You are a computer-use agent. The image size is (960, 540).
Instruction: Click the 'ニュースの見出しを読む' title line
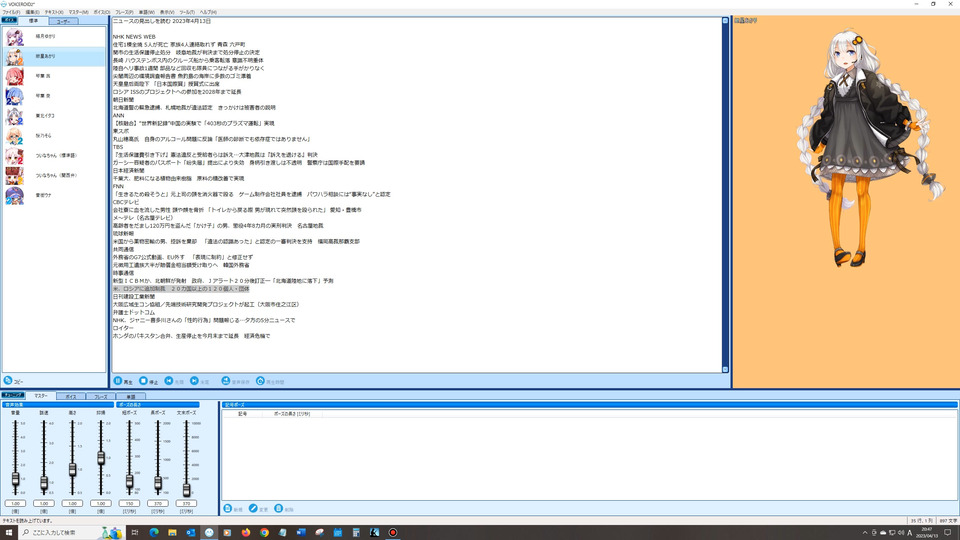pos(162,21)
